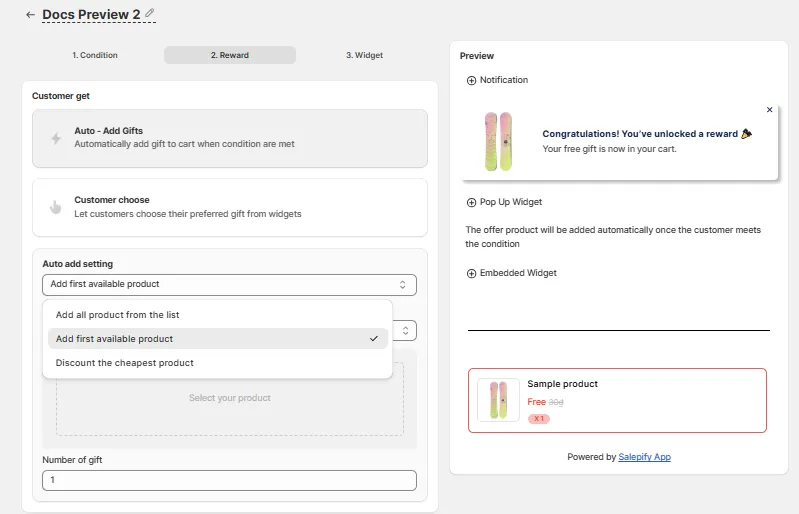Open the Salepify App link
This screenshot has width=799, height=514.
644,457
